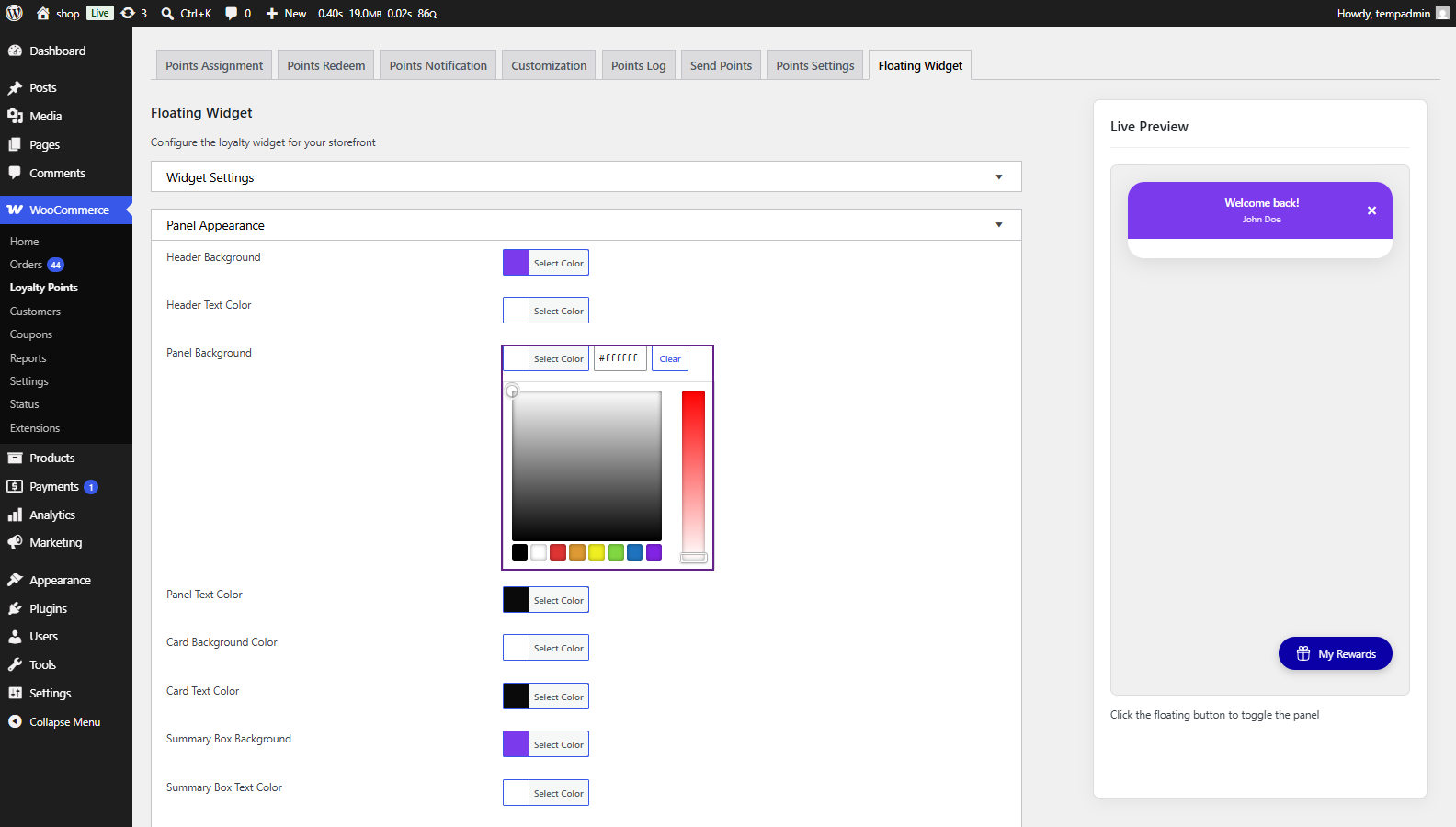Open Ctrl+K search in admin bar
Image resolution: width=1456 pixels, height=827 pixels.
tap(187, 13)
